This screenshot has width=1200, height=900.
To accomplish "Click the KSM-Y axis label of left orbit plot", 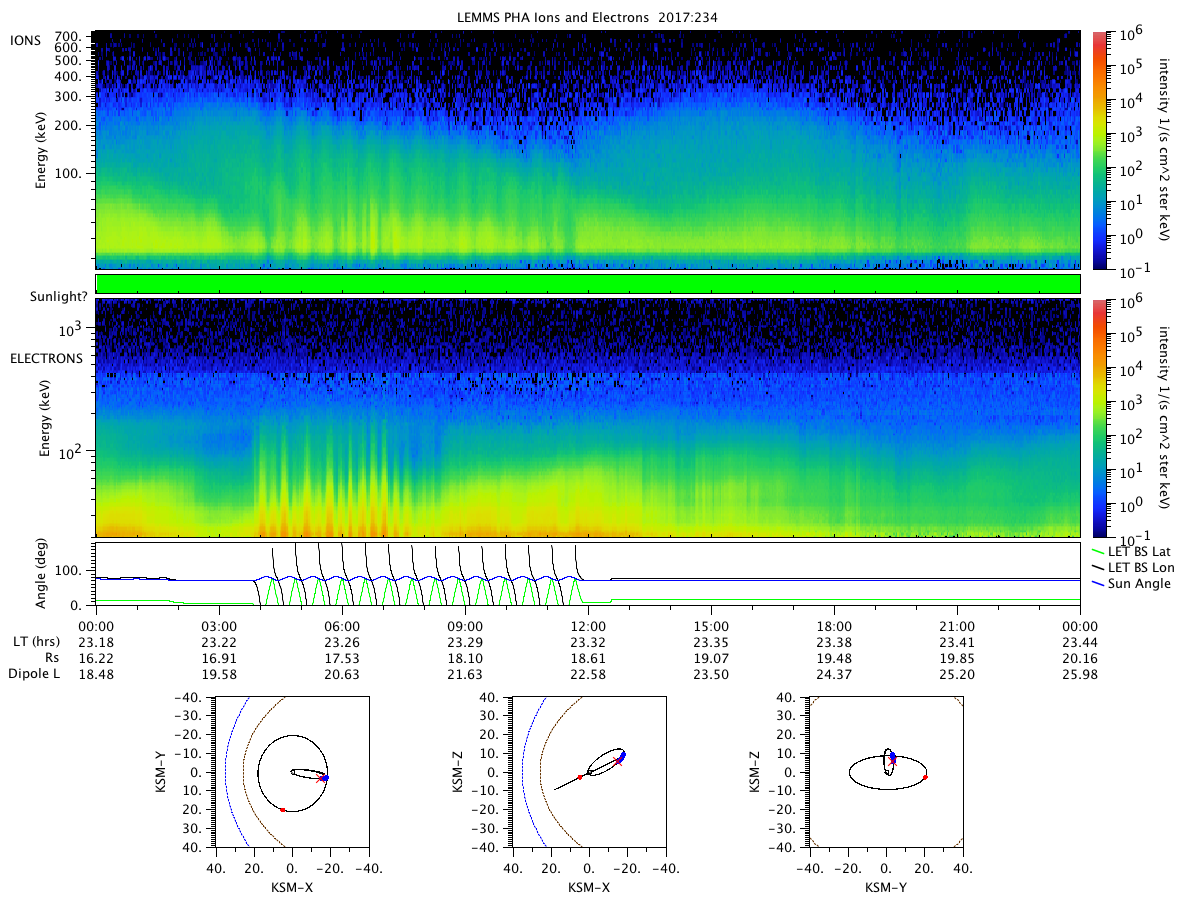I will (x=162, y=771).
